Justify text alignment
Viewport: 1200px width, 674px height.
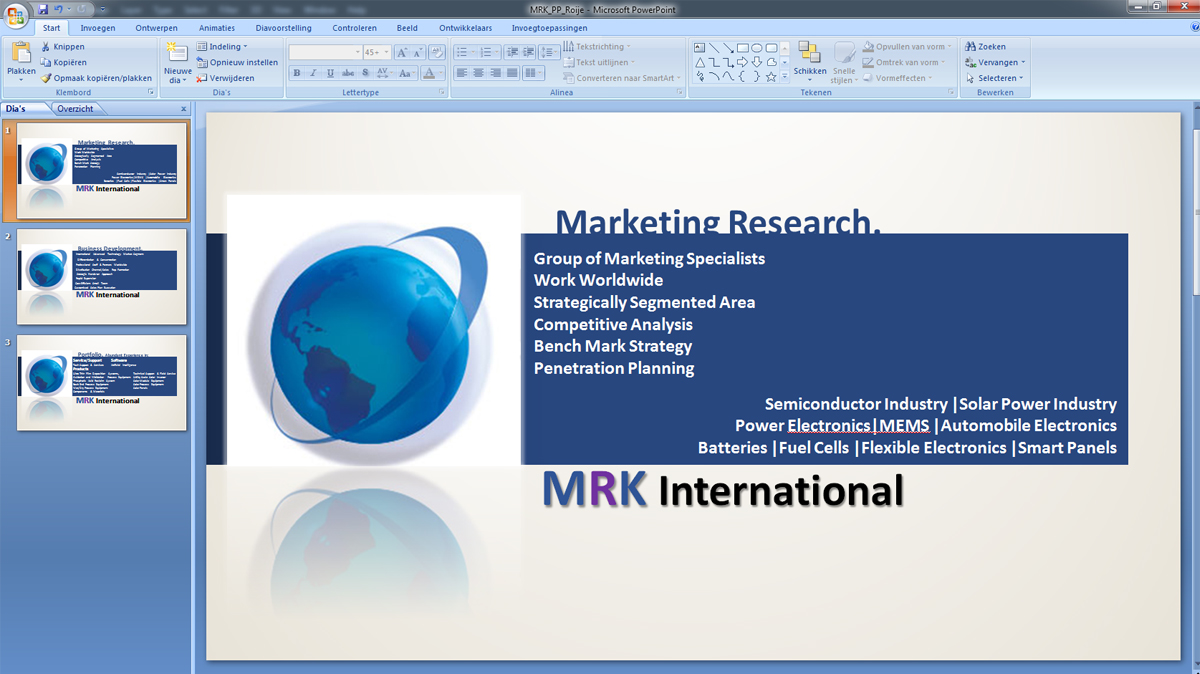[x=513, y=73]
